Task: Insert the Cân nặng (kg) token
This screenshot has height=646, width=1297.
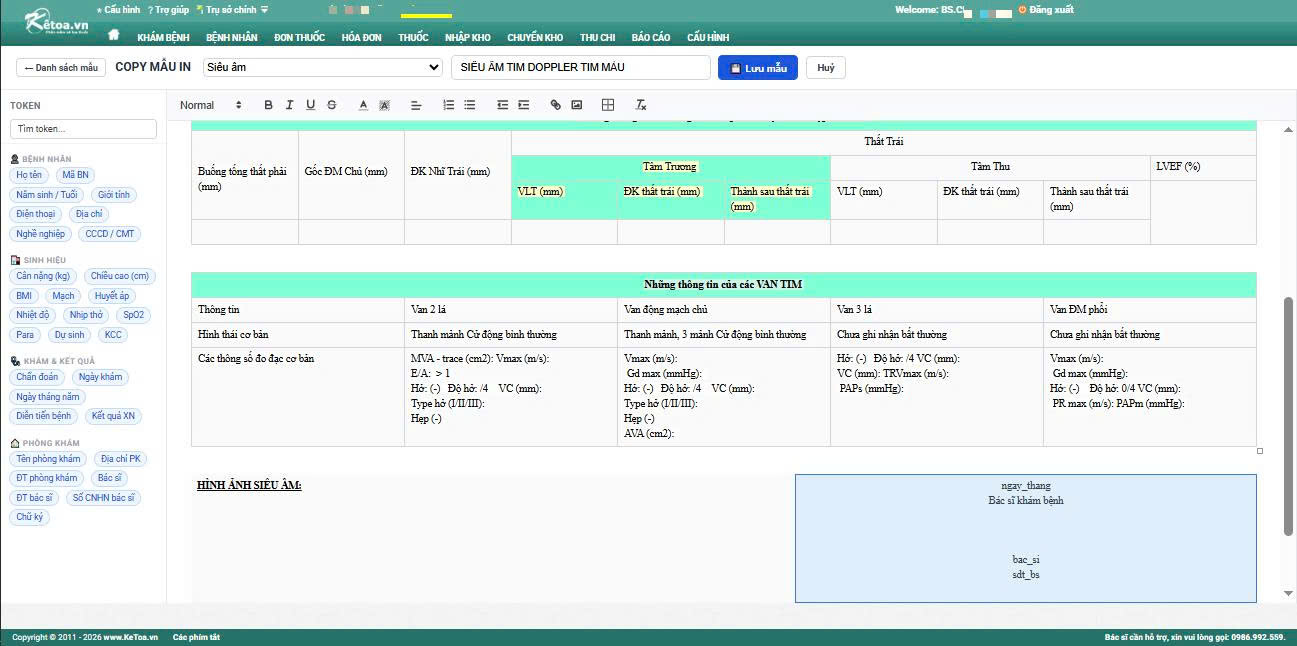Action: [x=43, y=276]
